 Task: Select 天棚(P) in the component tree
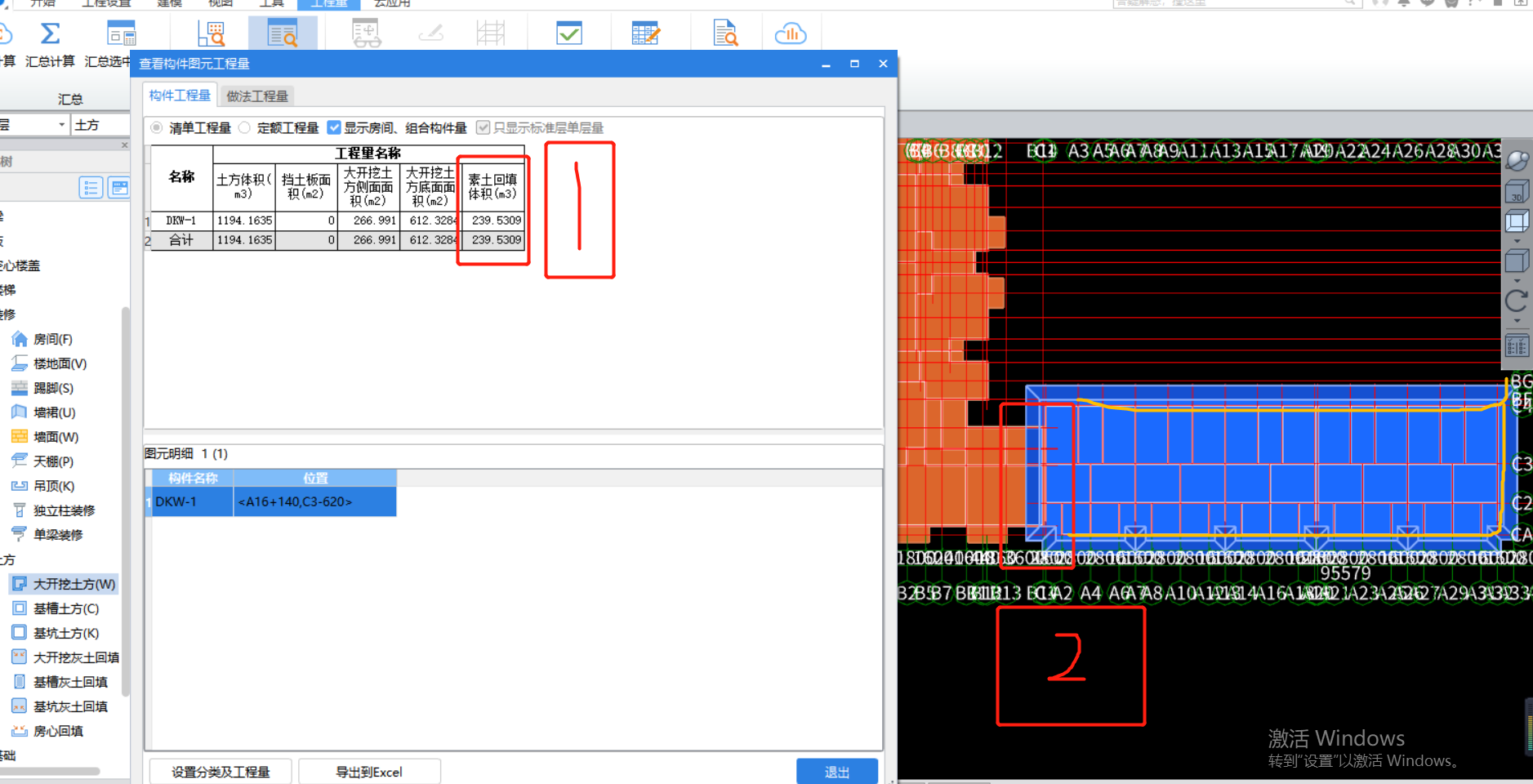[x=53, y=461]
